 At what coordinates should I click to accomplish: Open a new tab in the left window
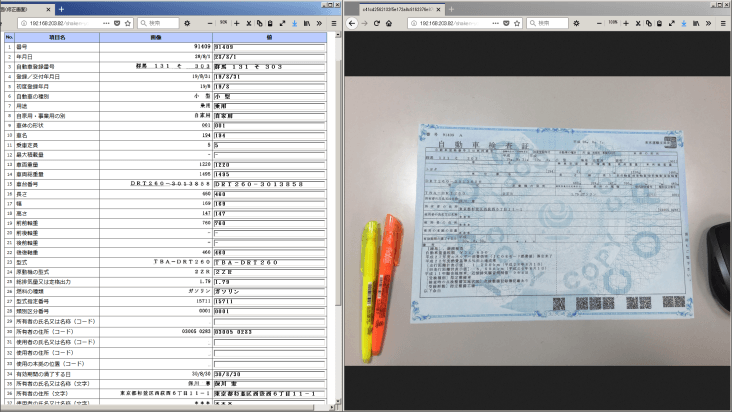(x=61, y=9)
